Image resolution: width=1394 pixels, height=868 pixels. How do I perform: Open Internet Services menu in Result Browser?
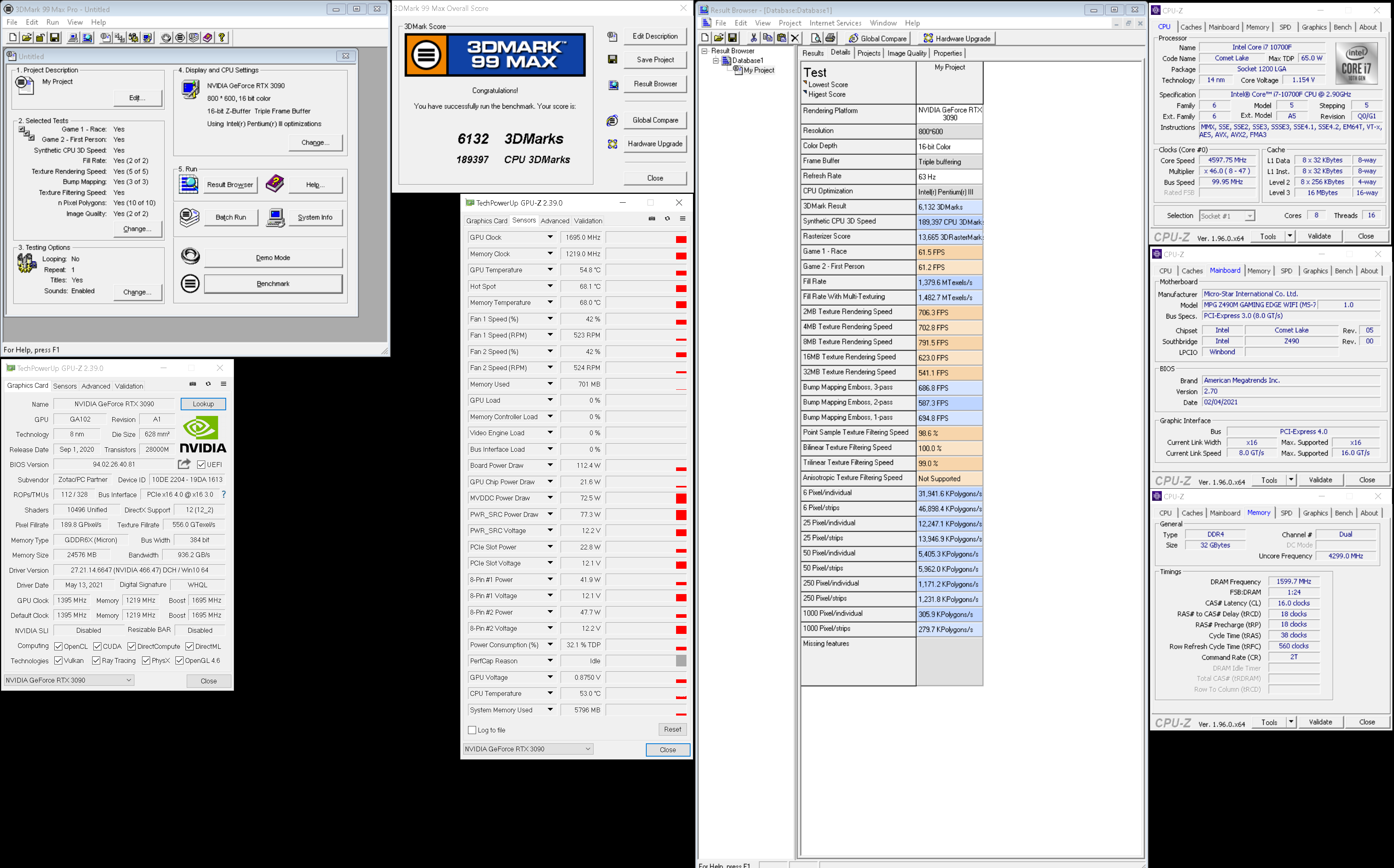(x=835, y=23)
